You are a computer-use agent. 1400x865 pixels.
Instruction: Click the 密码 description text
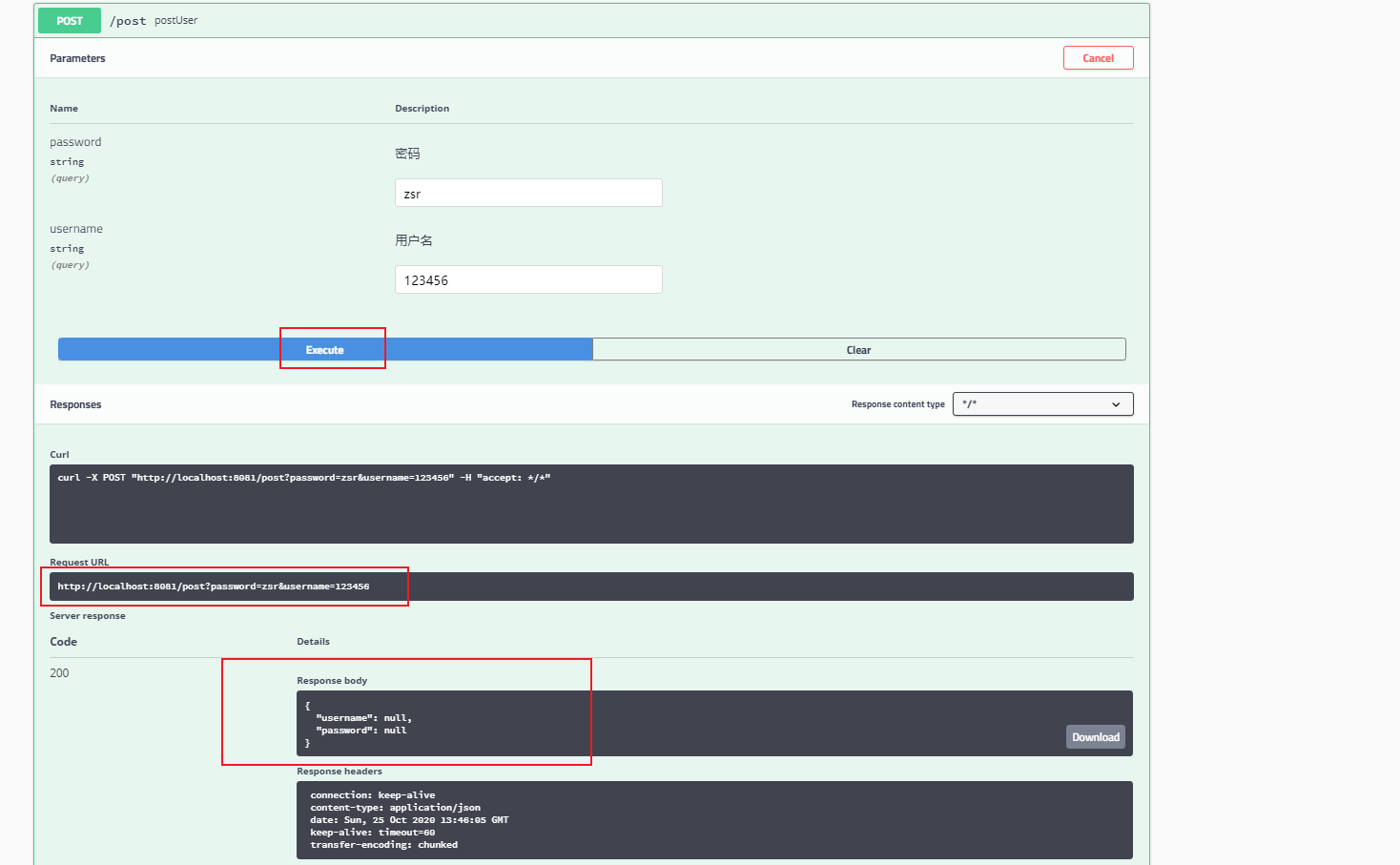click(407, 154)
